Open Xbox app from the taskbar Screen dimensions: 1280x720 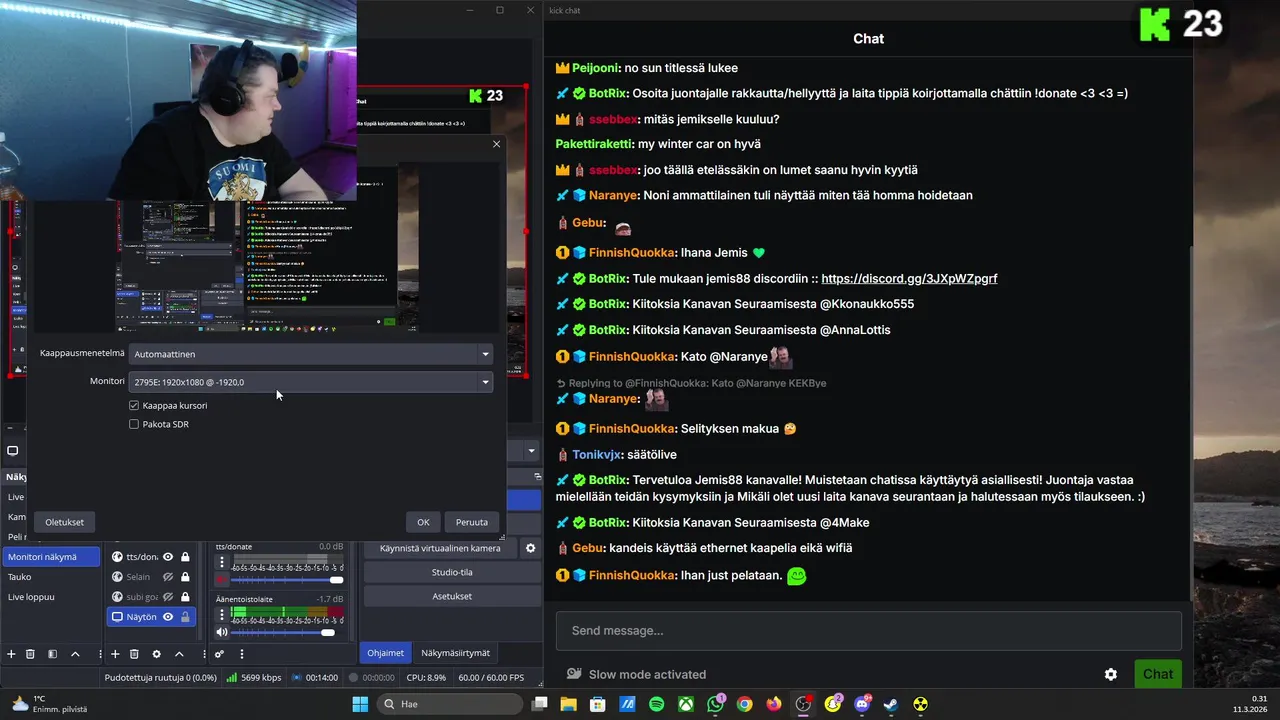click(686, 704)
